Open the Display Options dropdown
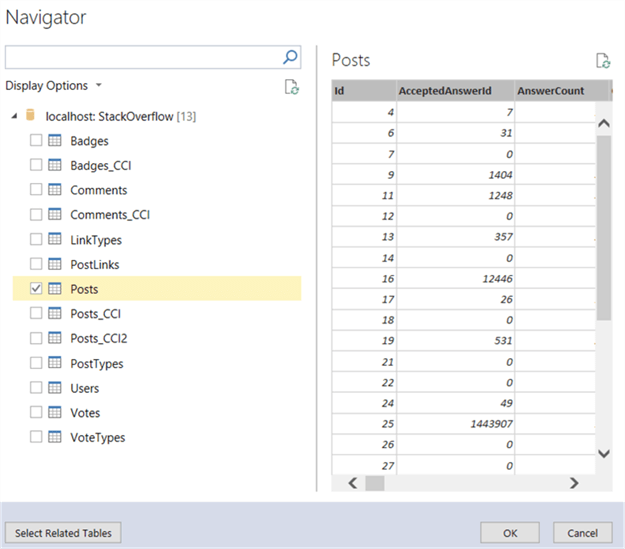Image resolution: width=625 pixels, height=549 pixels. 54,86
